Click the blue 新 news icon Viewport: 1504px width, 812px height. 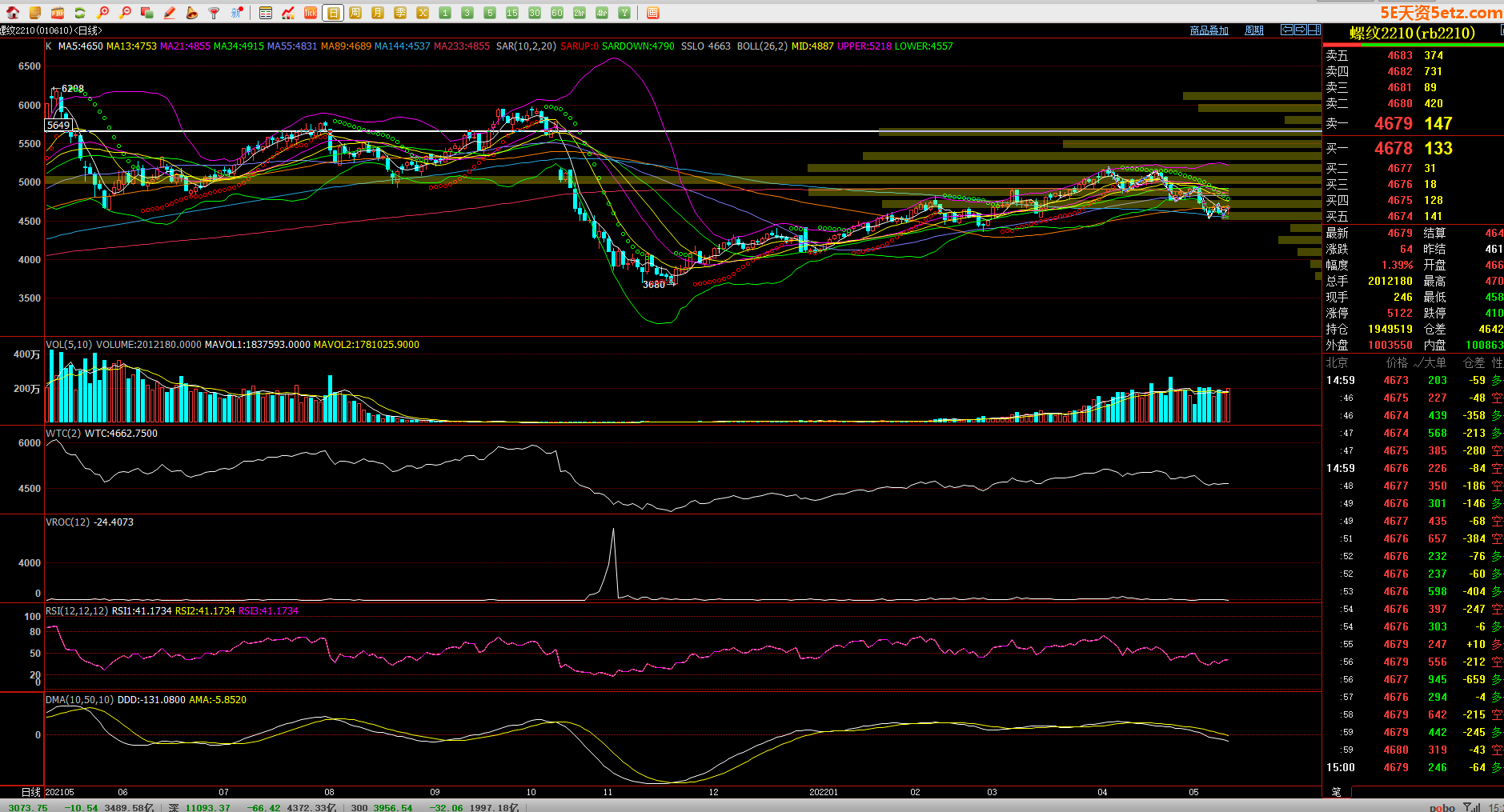237,13
